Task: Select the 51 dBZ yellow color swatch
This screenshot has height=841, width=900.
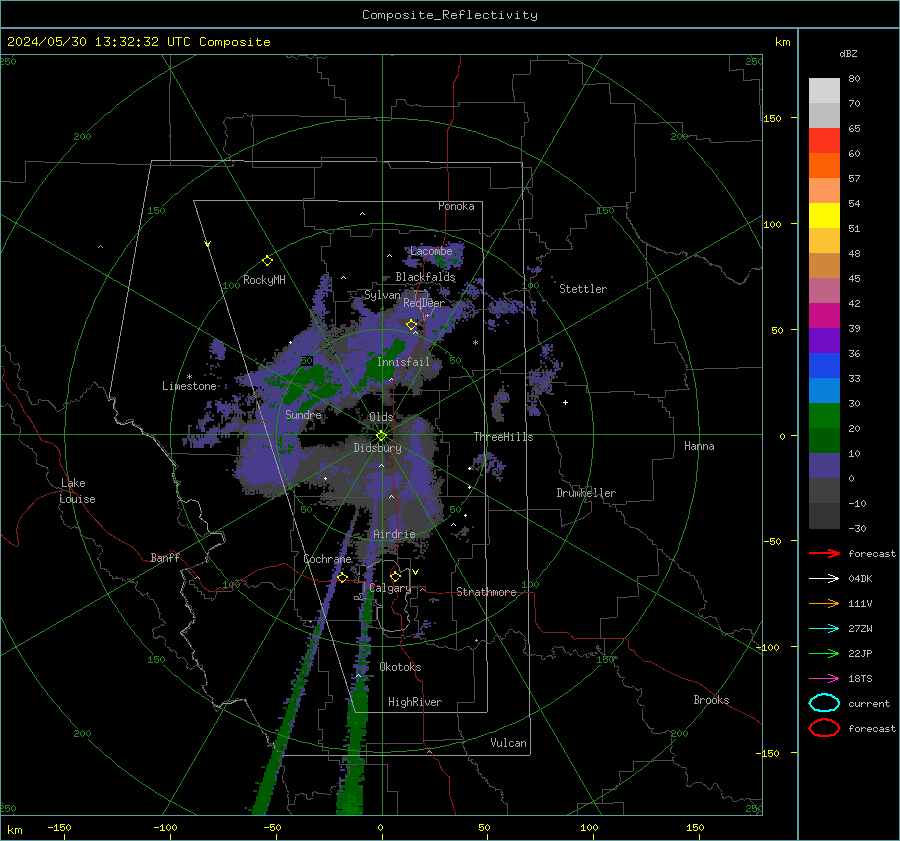Action: coord(824,216)
